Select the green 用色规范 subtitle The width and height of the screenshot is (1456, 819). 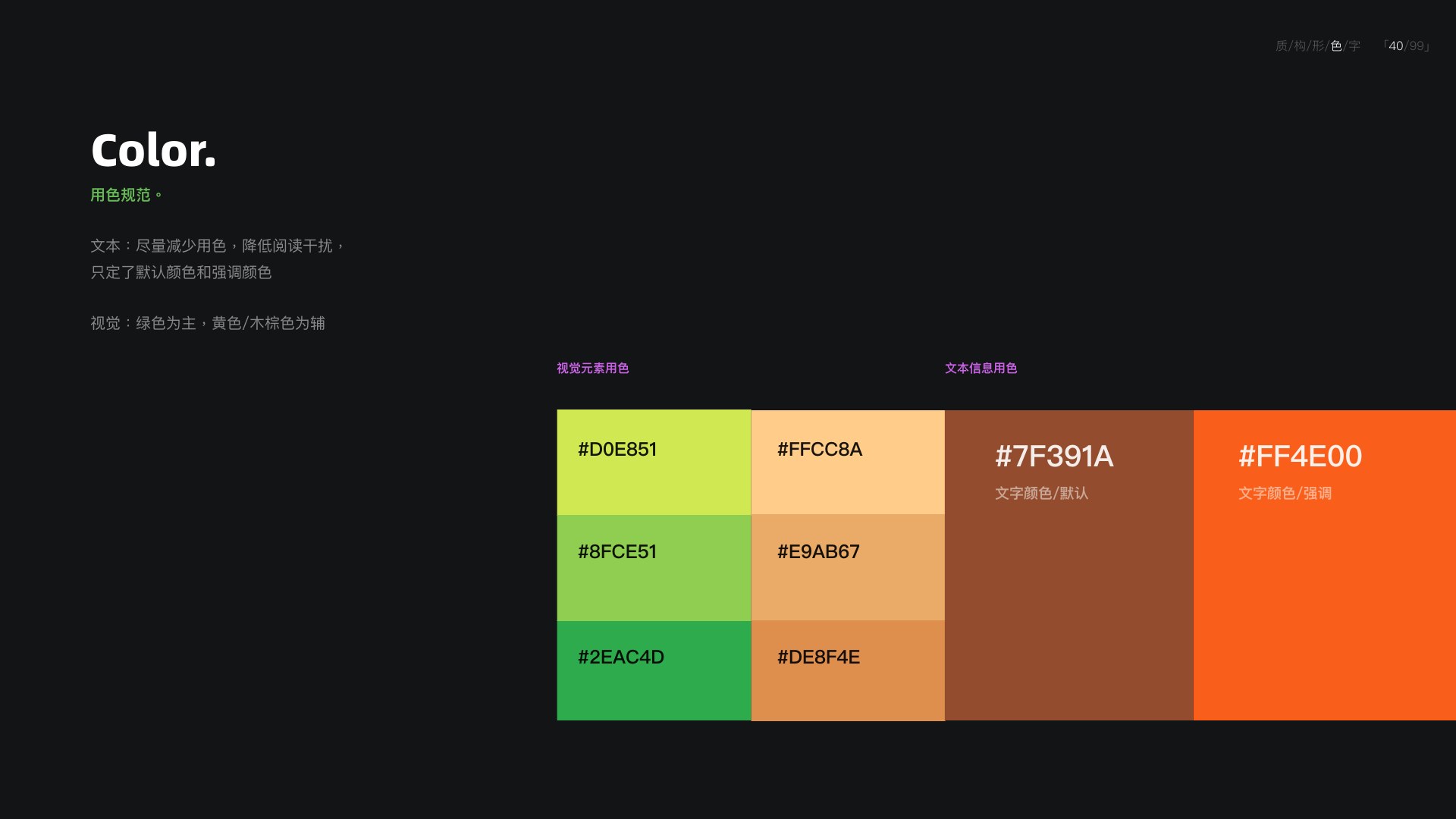pos(126,195)
